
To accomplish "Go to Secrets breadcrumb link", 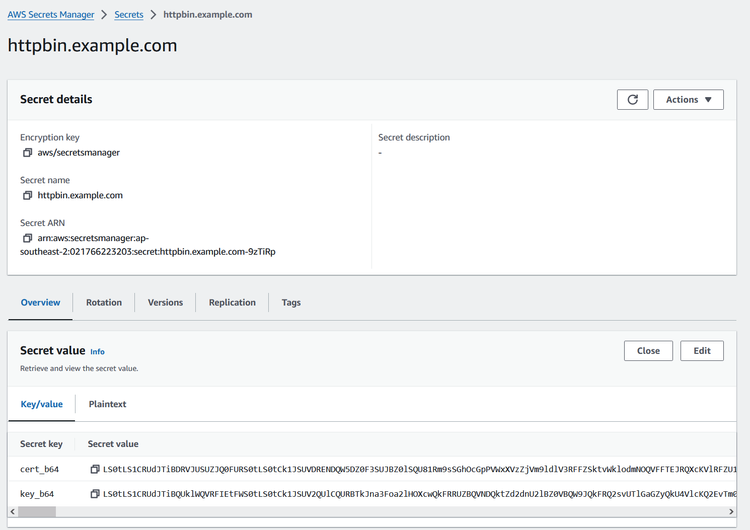I will pyautogui.click(x=129, y=15).
